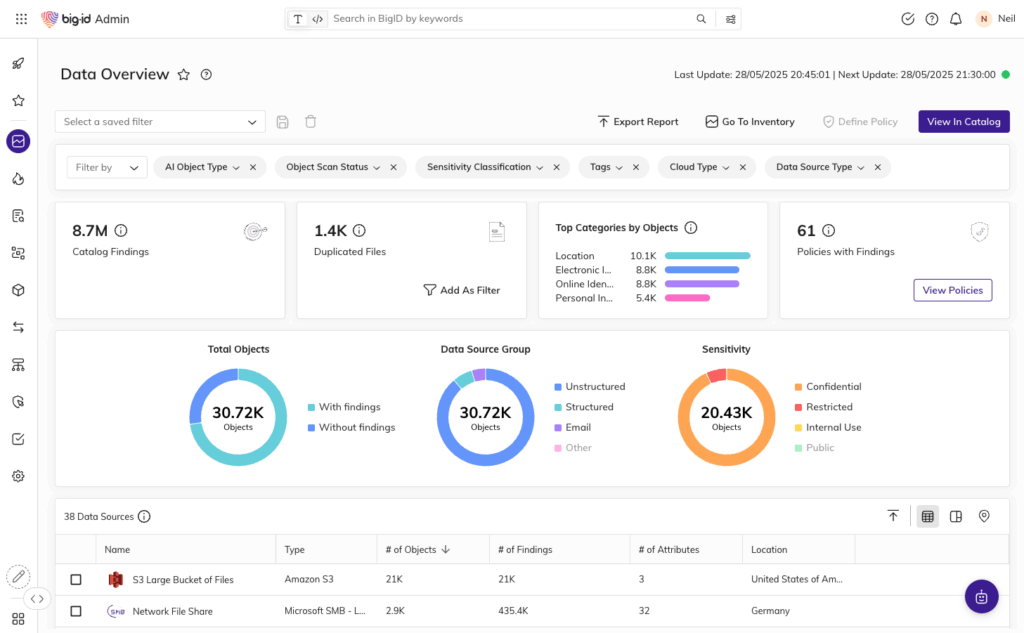The width and height of the screenshot is (1024, 633).
Task: Sort by # of Objects column header
Action: pos(411,549)
